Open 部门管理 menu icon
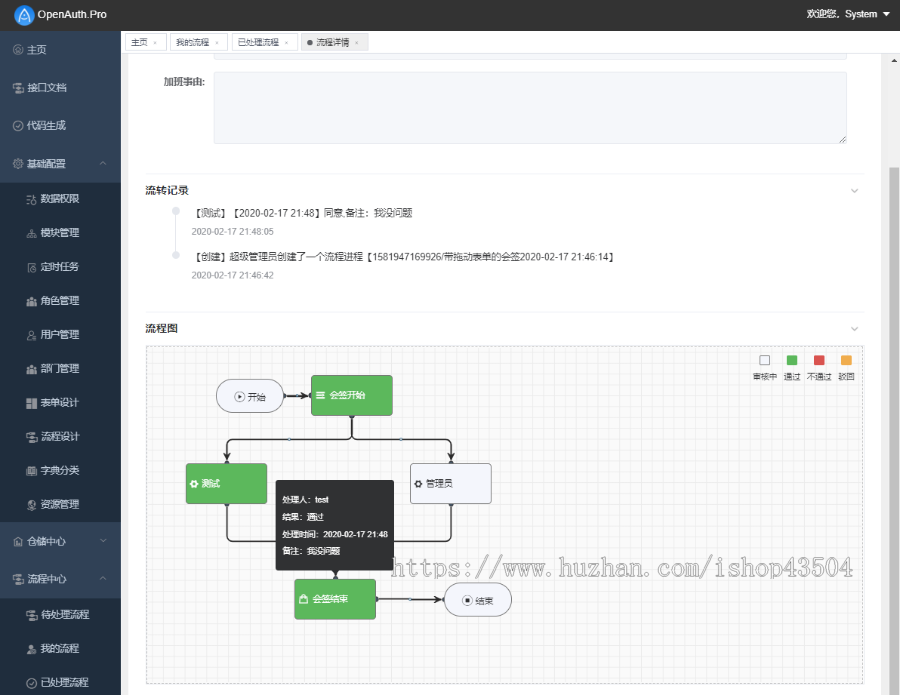The image size is (900, 695). (32, 369)
